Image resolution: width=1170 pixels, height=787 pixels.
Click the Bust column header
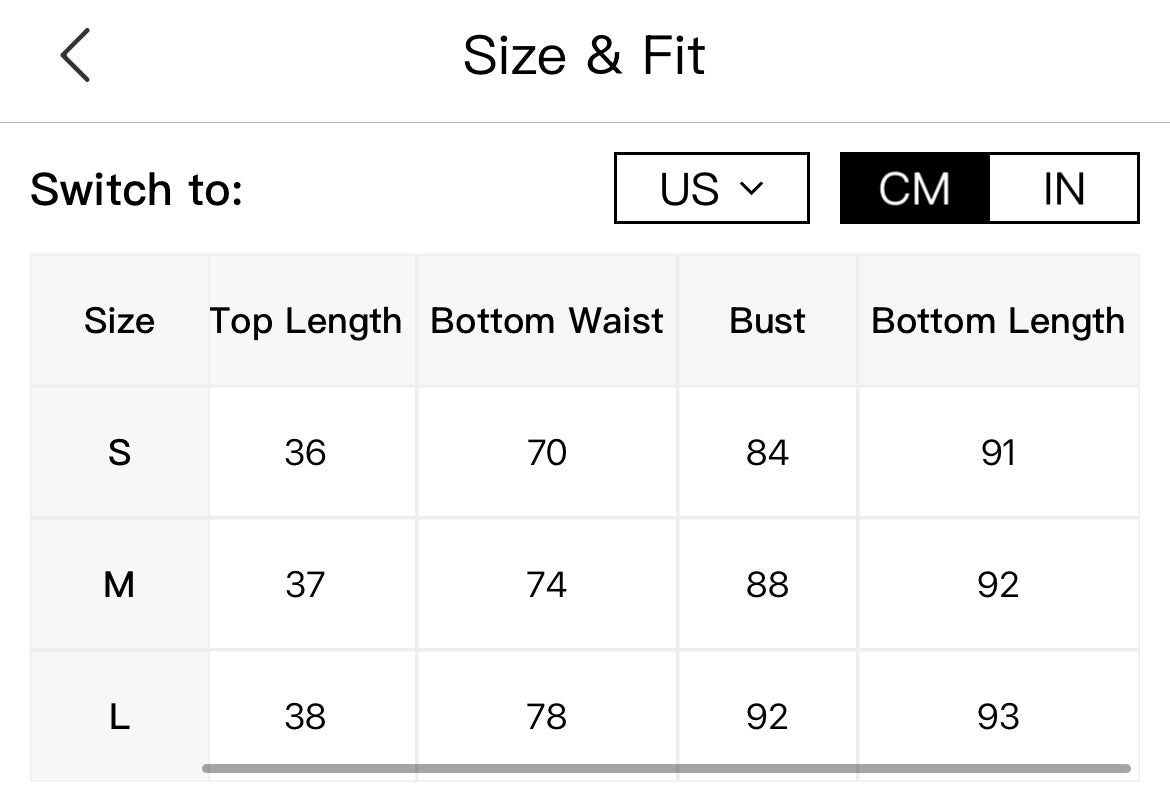click(767, 321)
